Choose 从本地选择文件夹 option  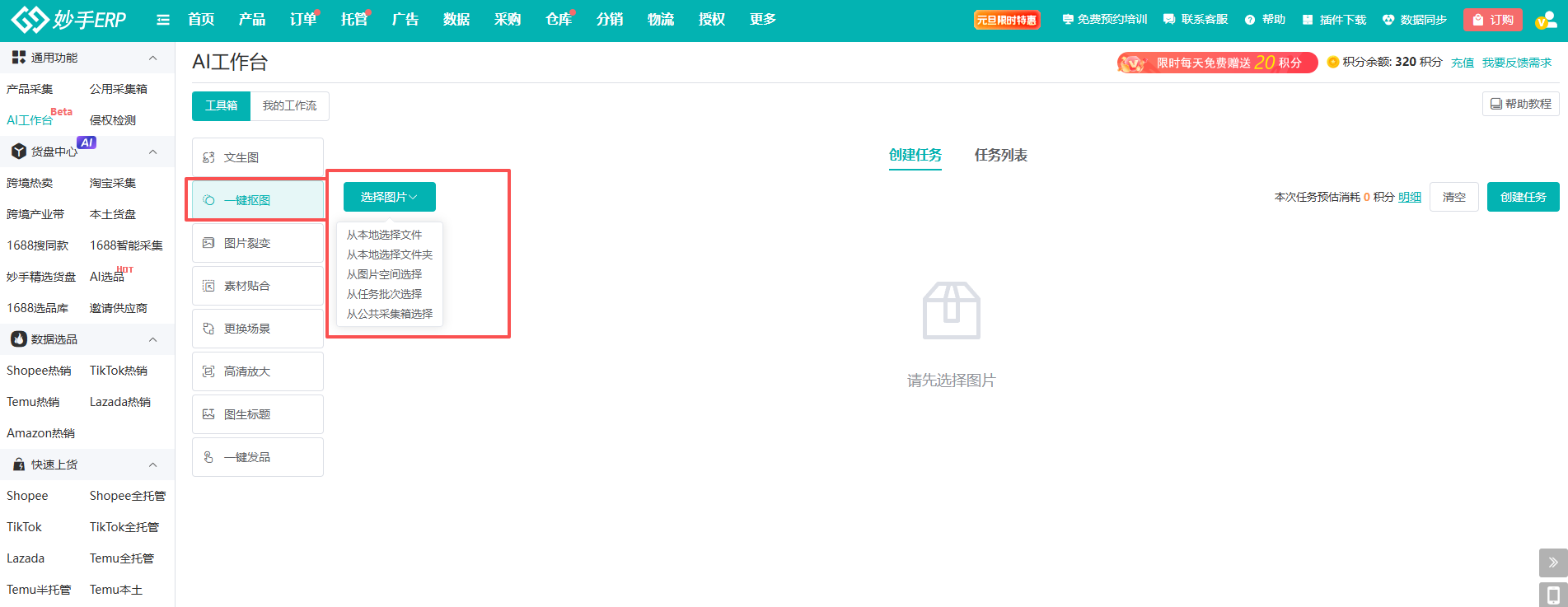[x=390, y=254]
